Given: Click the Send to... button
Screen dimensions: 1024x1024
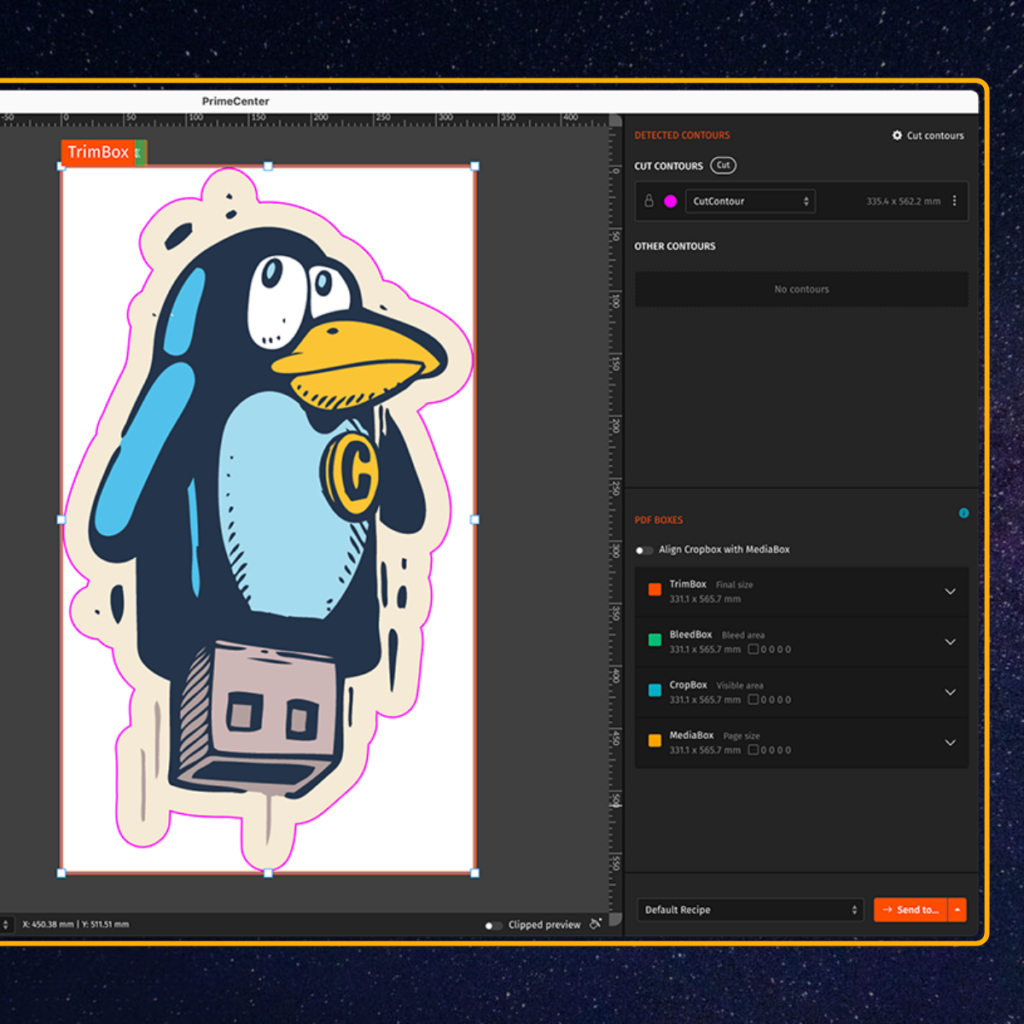Looking at the screenshot, I should (910, 910).
